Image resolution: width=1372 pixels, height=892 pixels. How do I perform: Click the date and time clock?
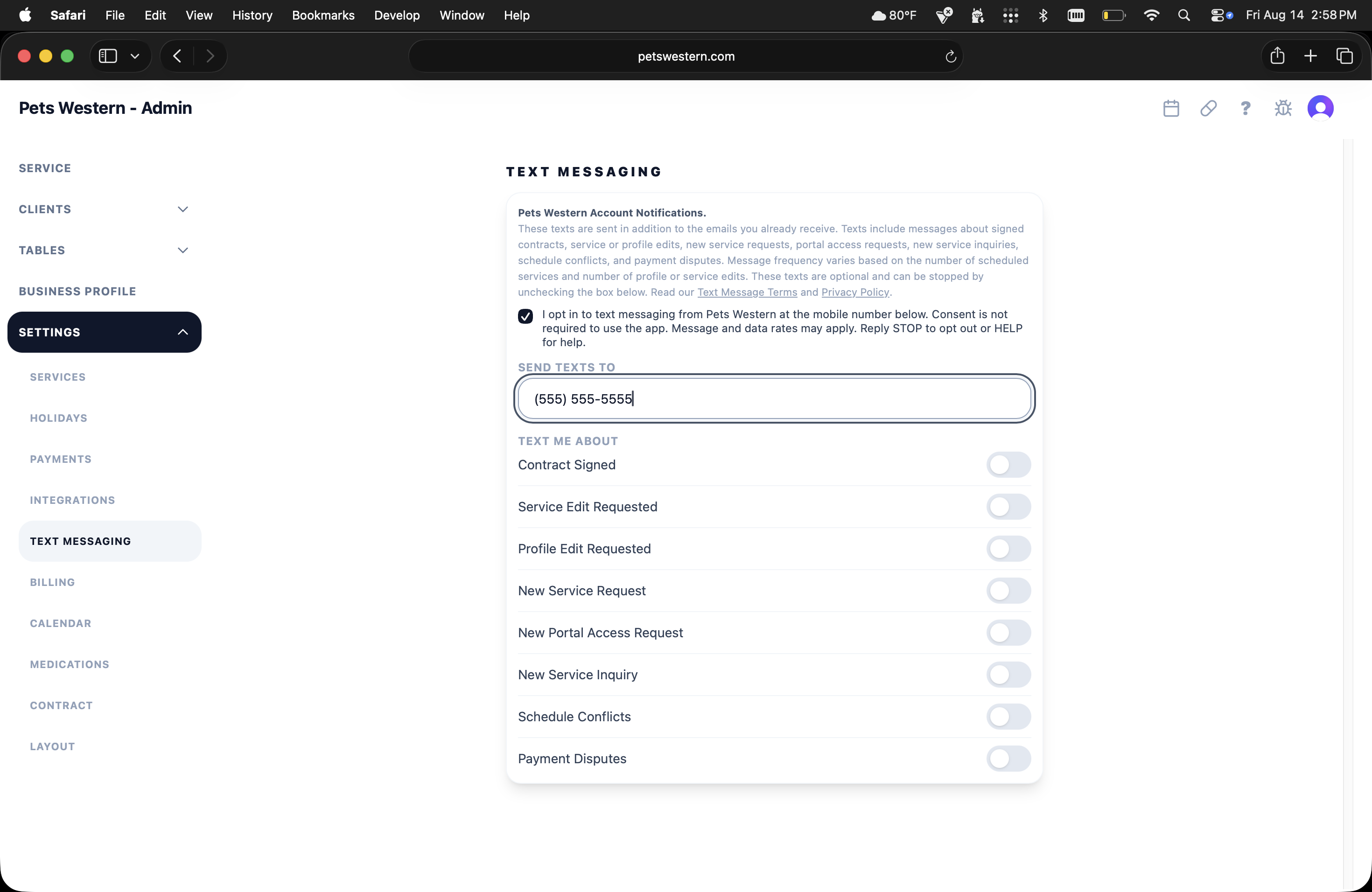pos(1301,15)
